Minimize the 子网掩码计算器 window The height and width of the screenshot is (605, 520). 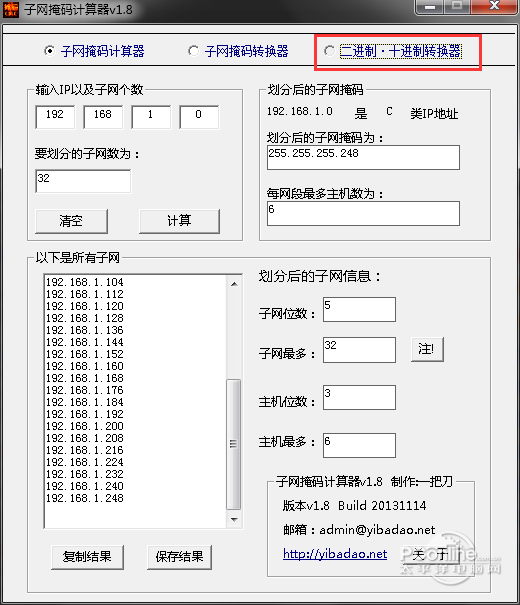(x=430, y=7)
